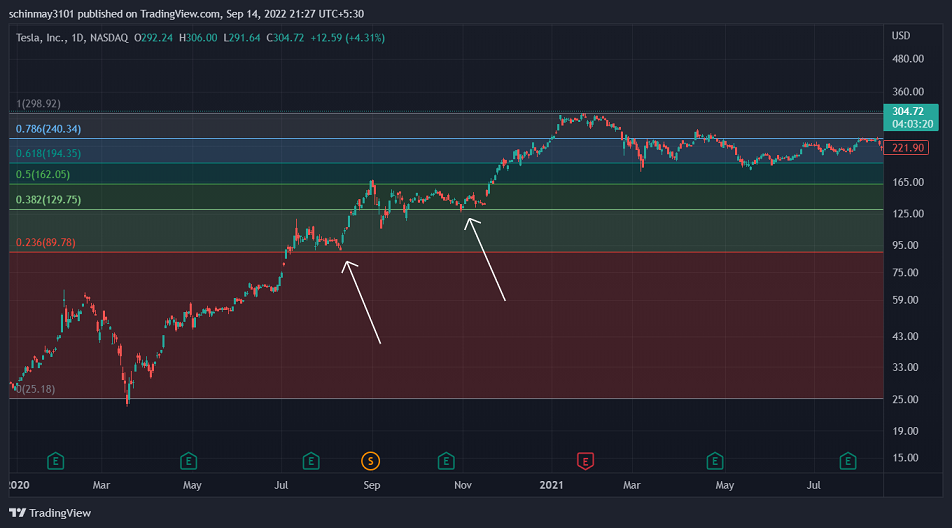Click the Sep label on time axis

click(x=372, y=485)
